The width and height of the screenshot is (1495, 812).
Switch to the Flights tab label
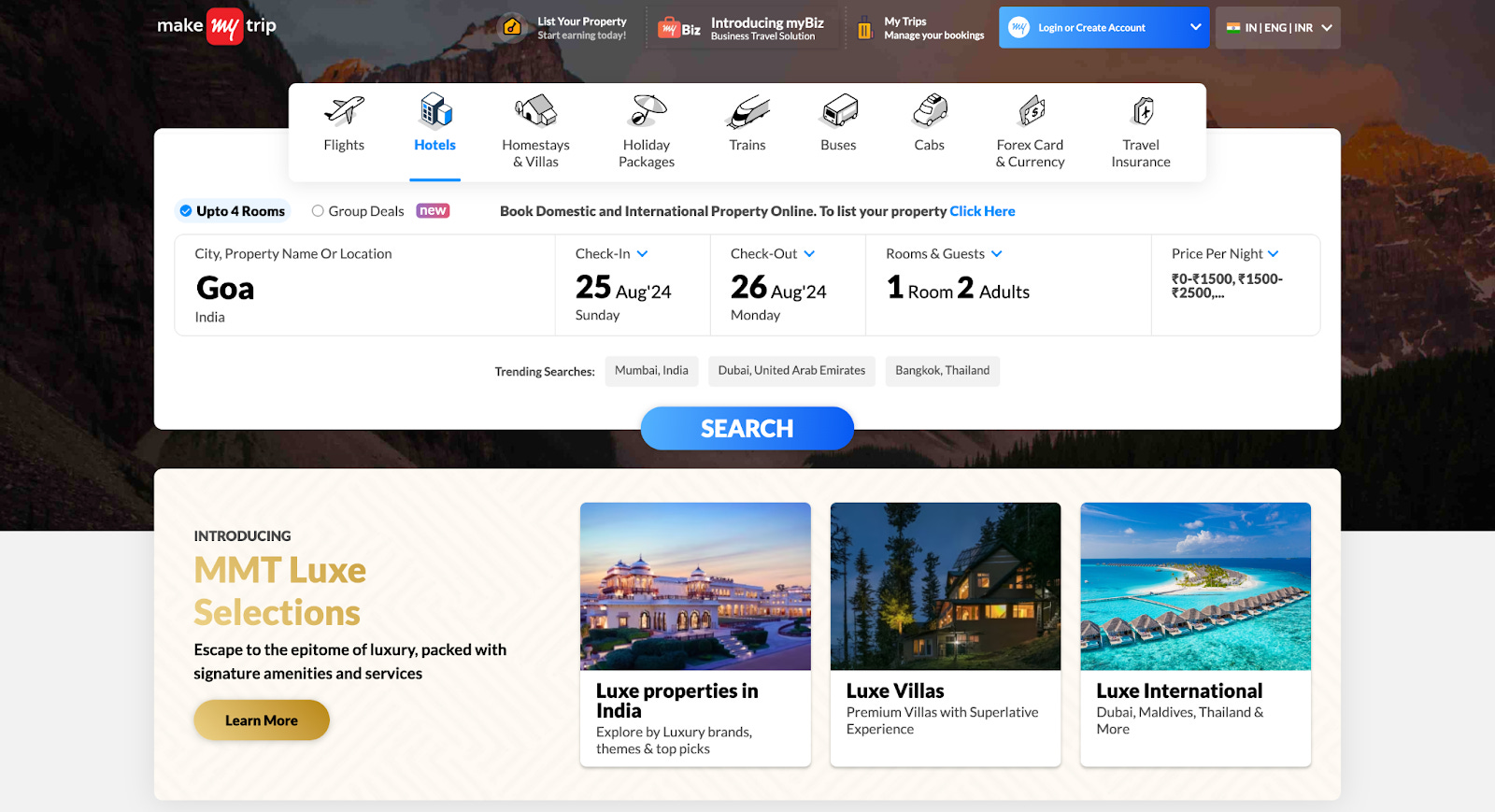[x=344, y=145]
